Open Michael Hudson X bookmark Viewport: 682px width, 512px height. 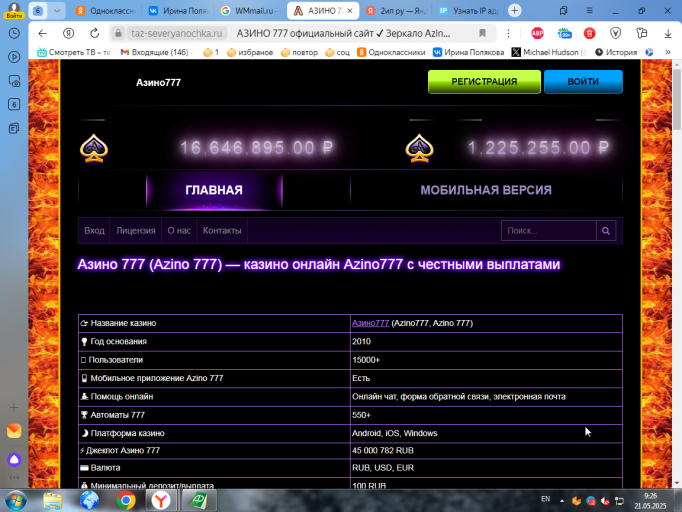pos(549,52)
